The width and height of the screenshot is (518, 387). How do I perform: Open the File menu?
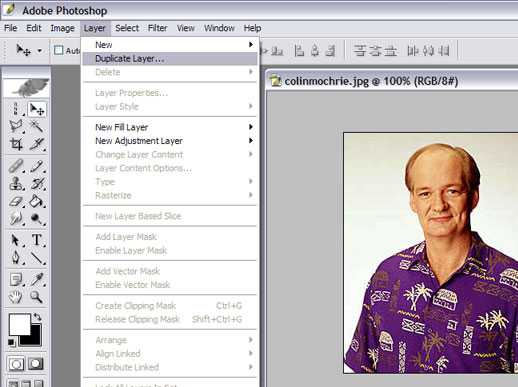(x=11, y=28)
